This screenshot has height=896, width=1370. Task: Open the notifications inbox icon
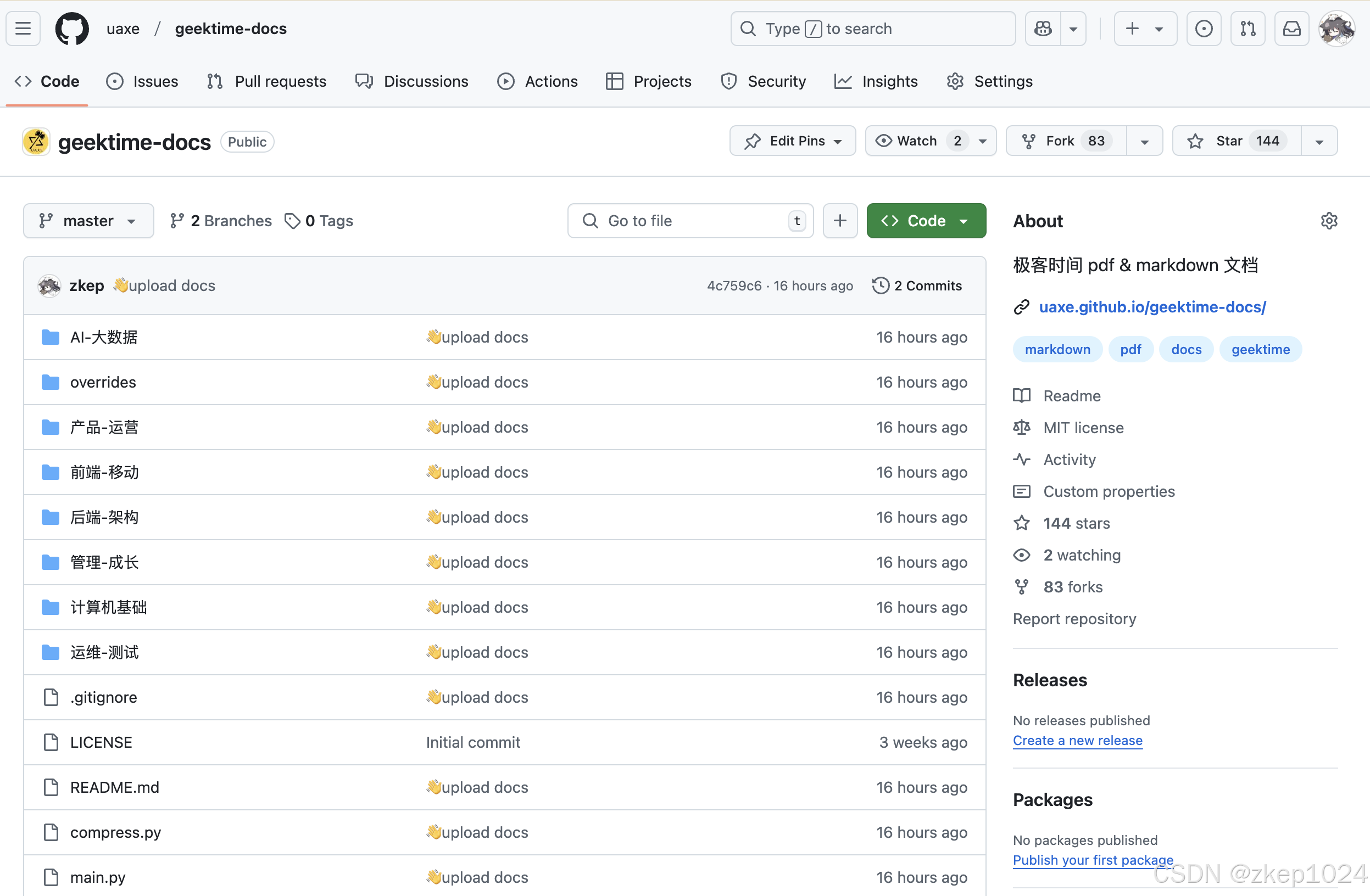(x=1291, y=28)
